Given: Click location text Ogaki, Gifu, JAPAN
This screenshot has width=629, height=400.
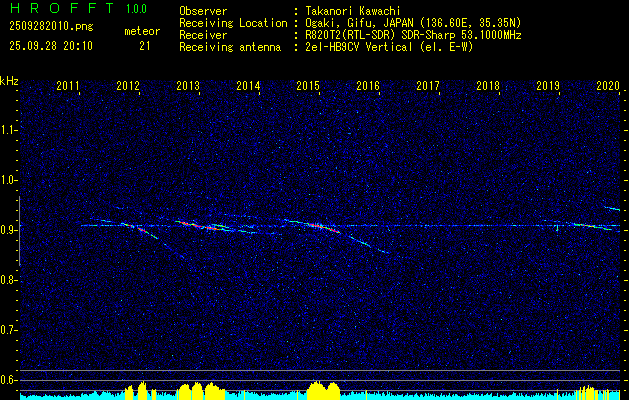Looking at the screenshot, I should [x=361, y=23].
